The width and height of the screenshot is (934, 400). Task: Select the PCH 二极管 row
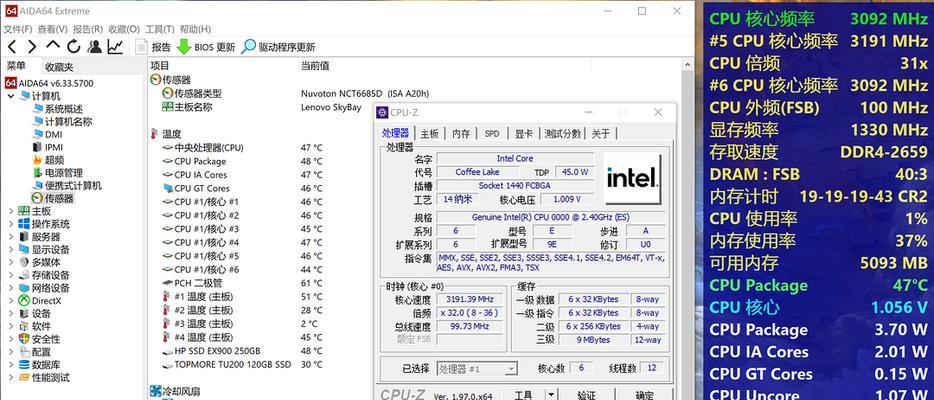click(242, 283)
